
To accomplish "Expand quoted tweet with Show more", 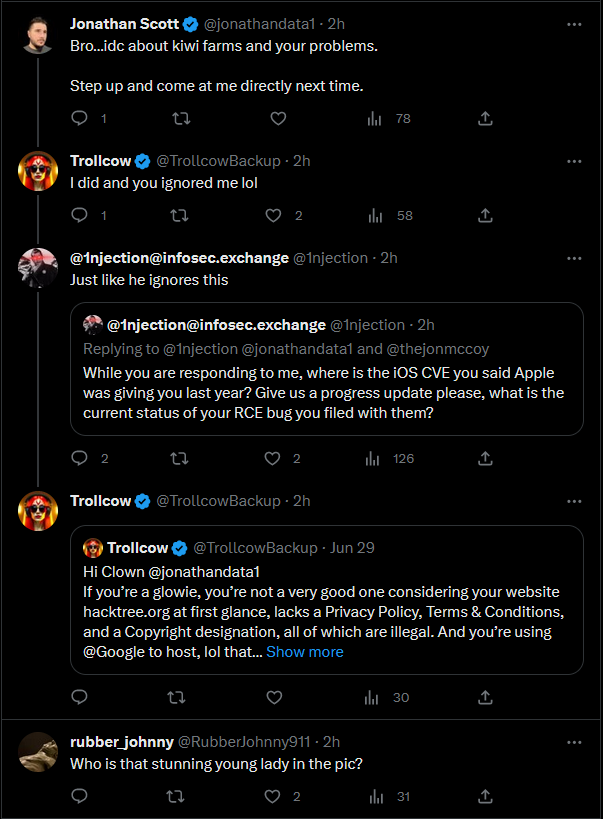I will click(304, 652).
